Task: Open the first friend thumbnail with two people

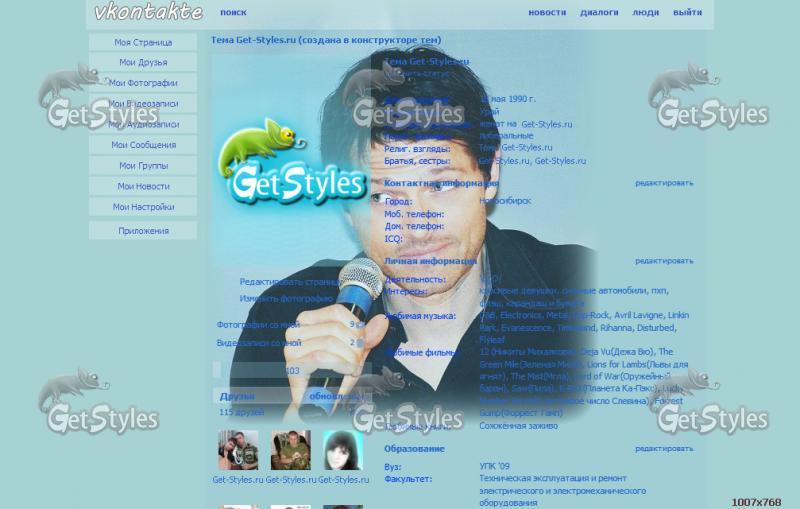Action: click(238, 450)
